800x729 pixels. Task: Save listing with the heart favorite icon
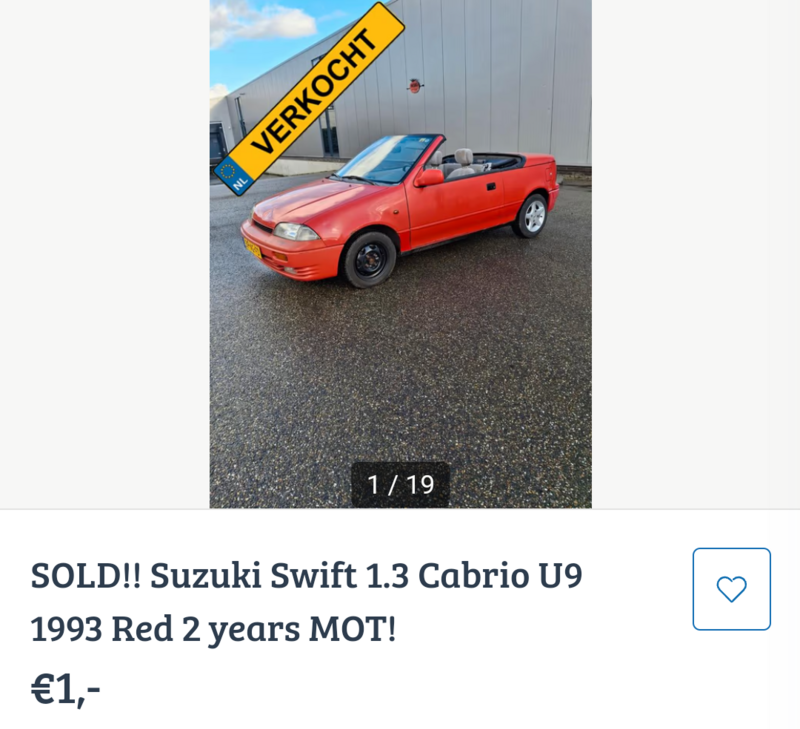(x=731, y=589)
